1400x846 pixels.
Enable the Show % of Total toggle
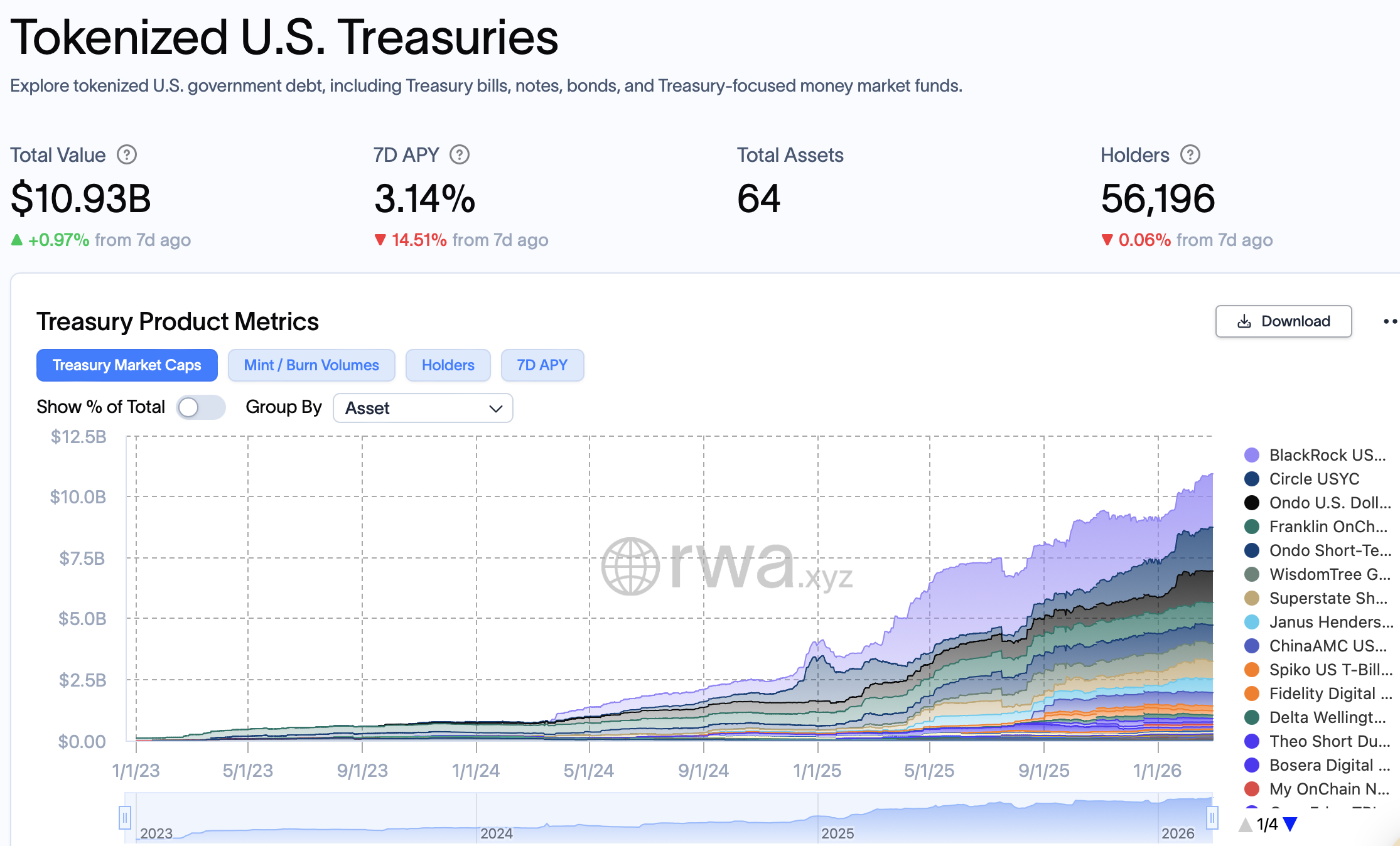tap(201, 407)
